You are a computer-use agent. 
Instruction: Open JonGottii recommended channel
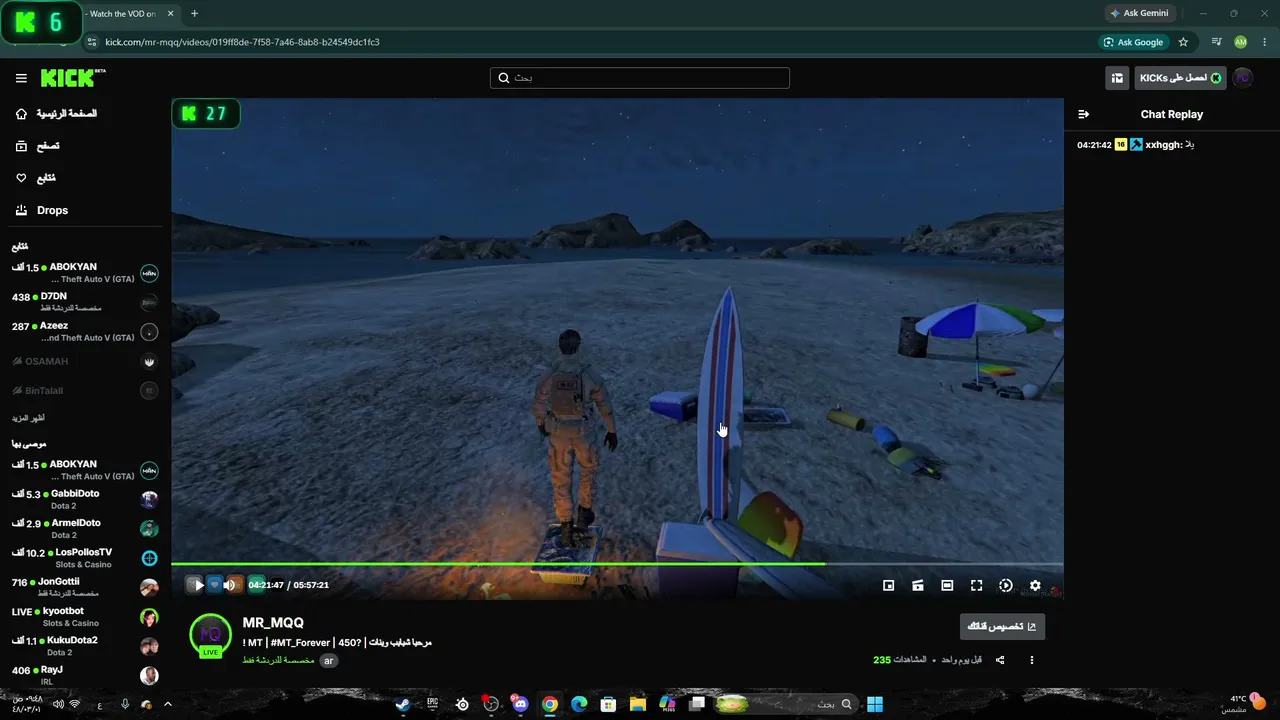tap(85, 588)
